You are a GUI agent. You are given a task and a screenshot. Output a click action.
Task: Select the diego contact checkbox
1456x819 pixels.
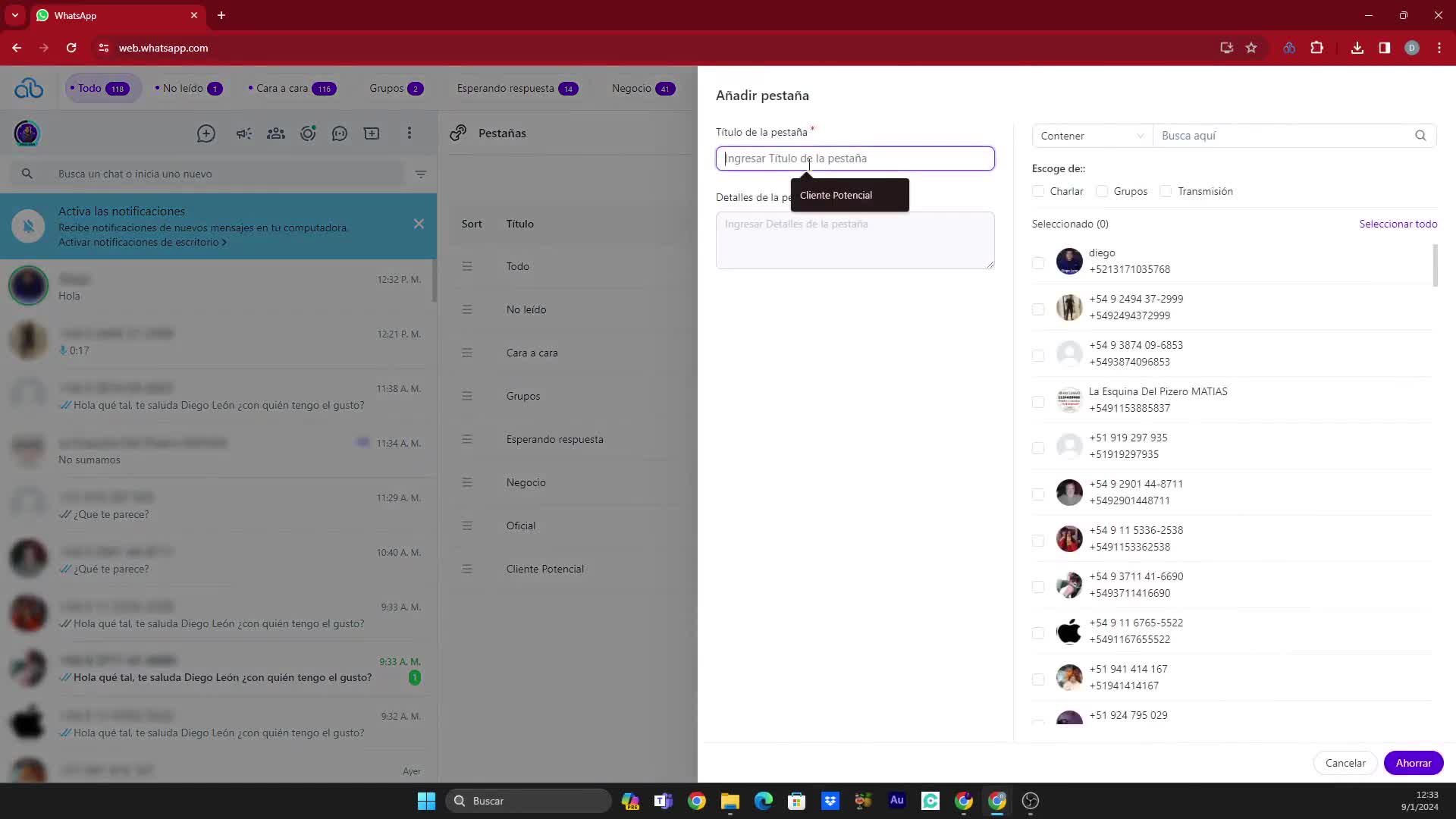coord(1038,263)
